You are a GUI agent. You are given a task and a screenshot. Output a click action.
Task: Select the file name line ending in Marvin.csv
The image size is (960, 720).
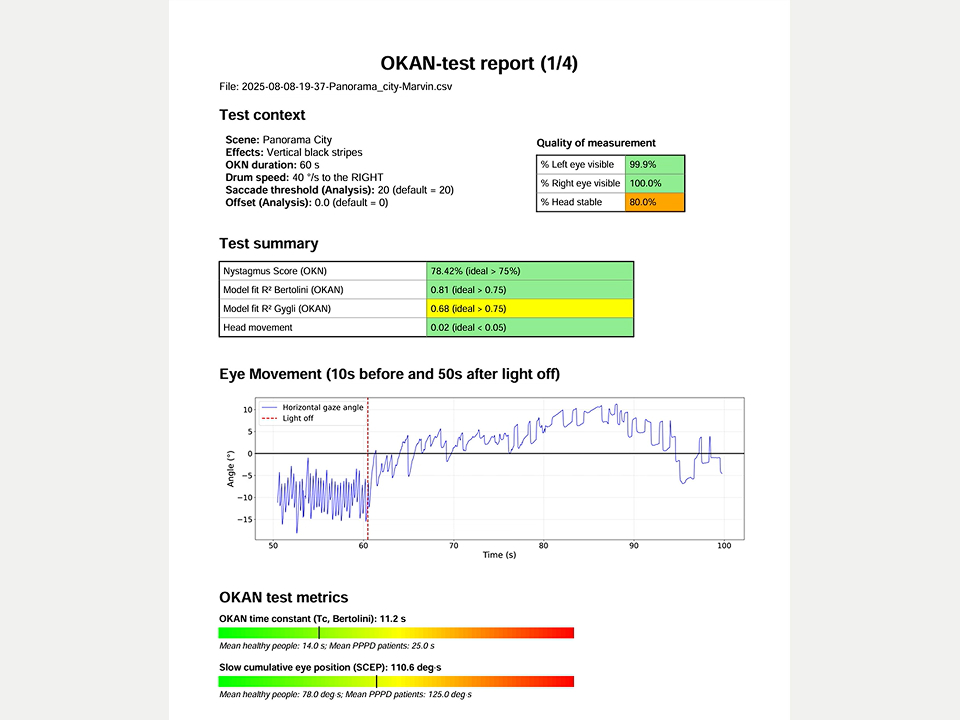(336, 86)
